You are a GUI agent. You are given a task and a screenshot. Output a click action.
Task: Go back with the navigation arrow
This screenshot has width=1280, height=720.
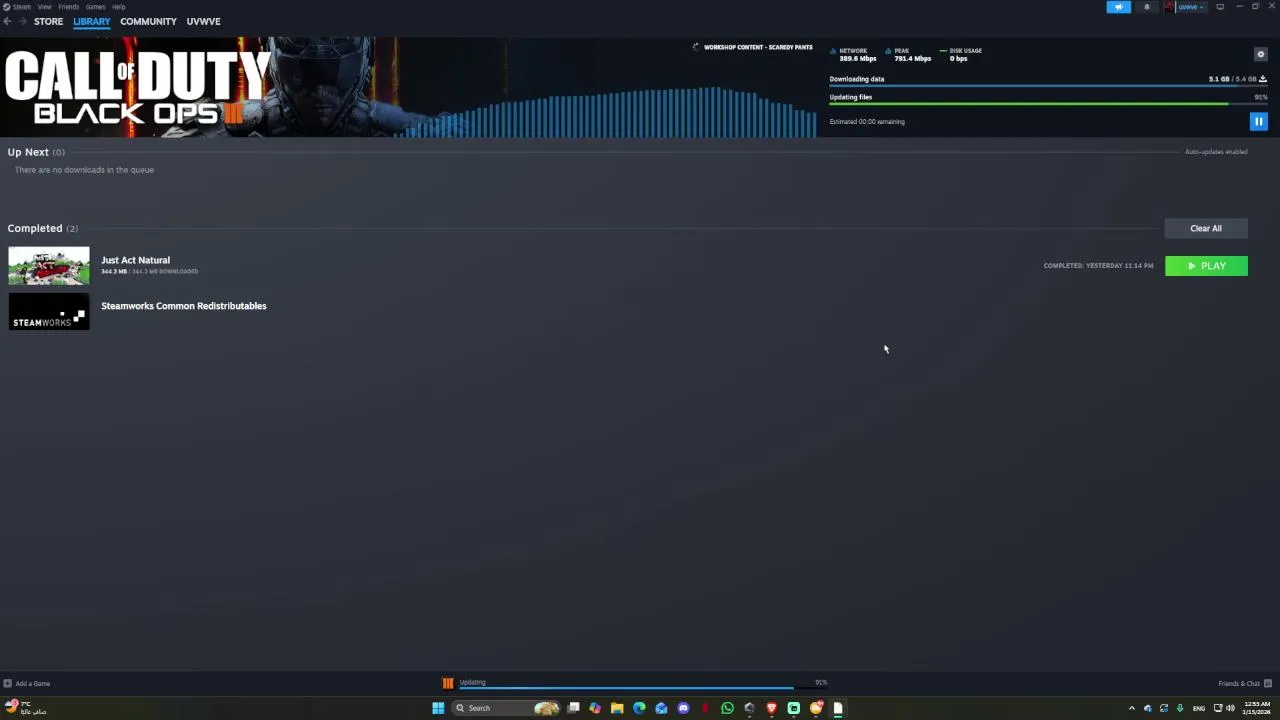tap(7, 21)
